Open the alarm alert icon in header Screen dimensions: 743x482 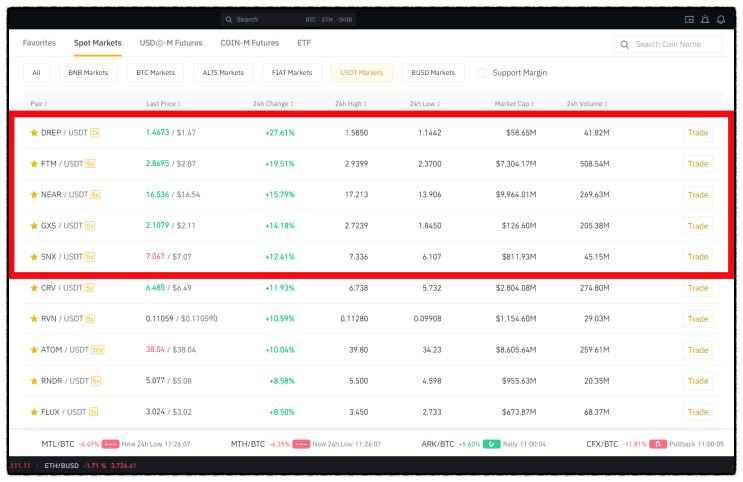click(x=705, y=19)
